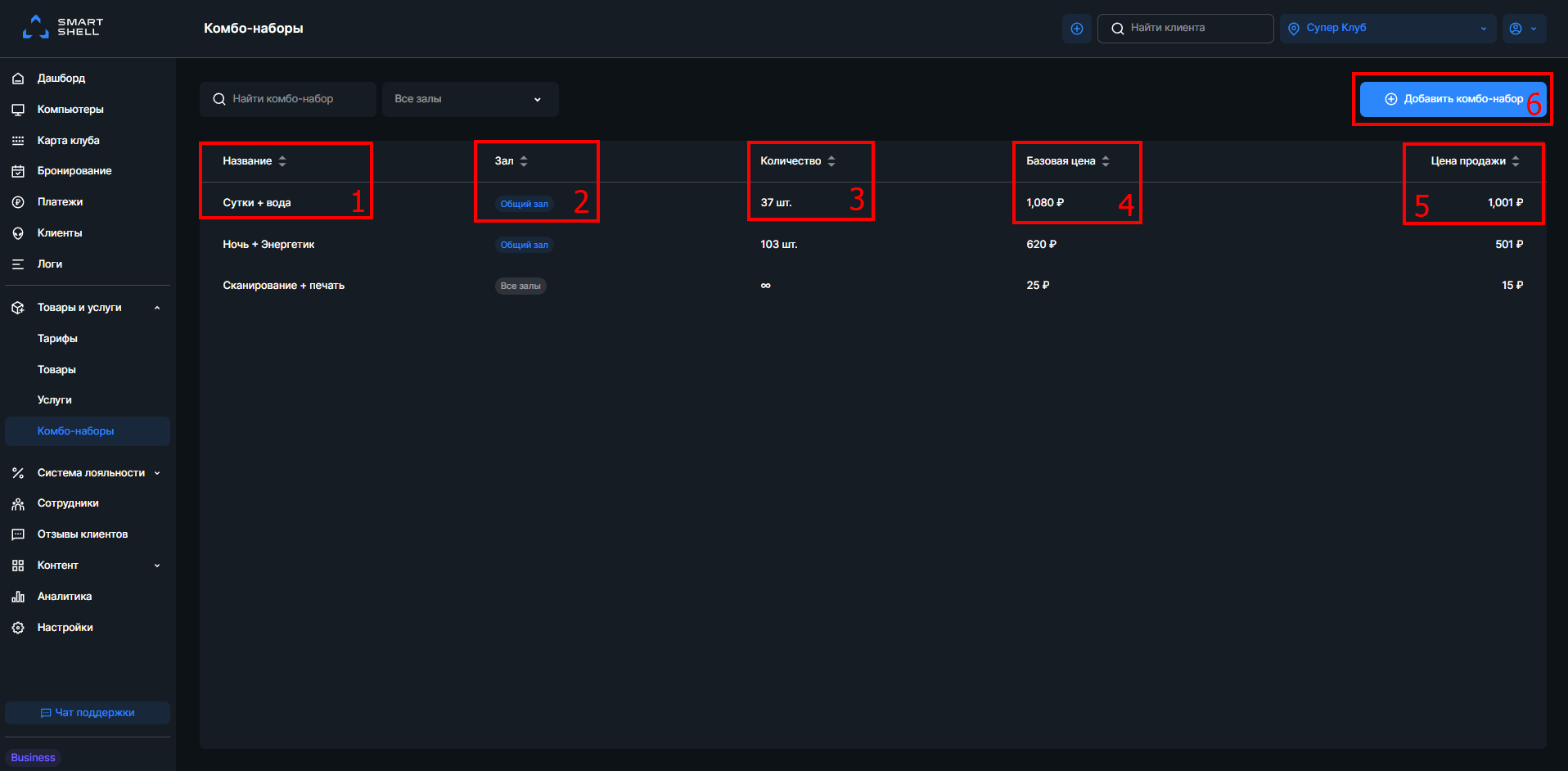Open the Ночь + Энергетик combo row
The image size is (1568, 771).
872,245
